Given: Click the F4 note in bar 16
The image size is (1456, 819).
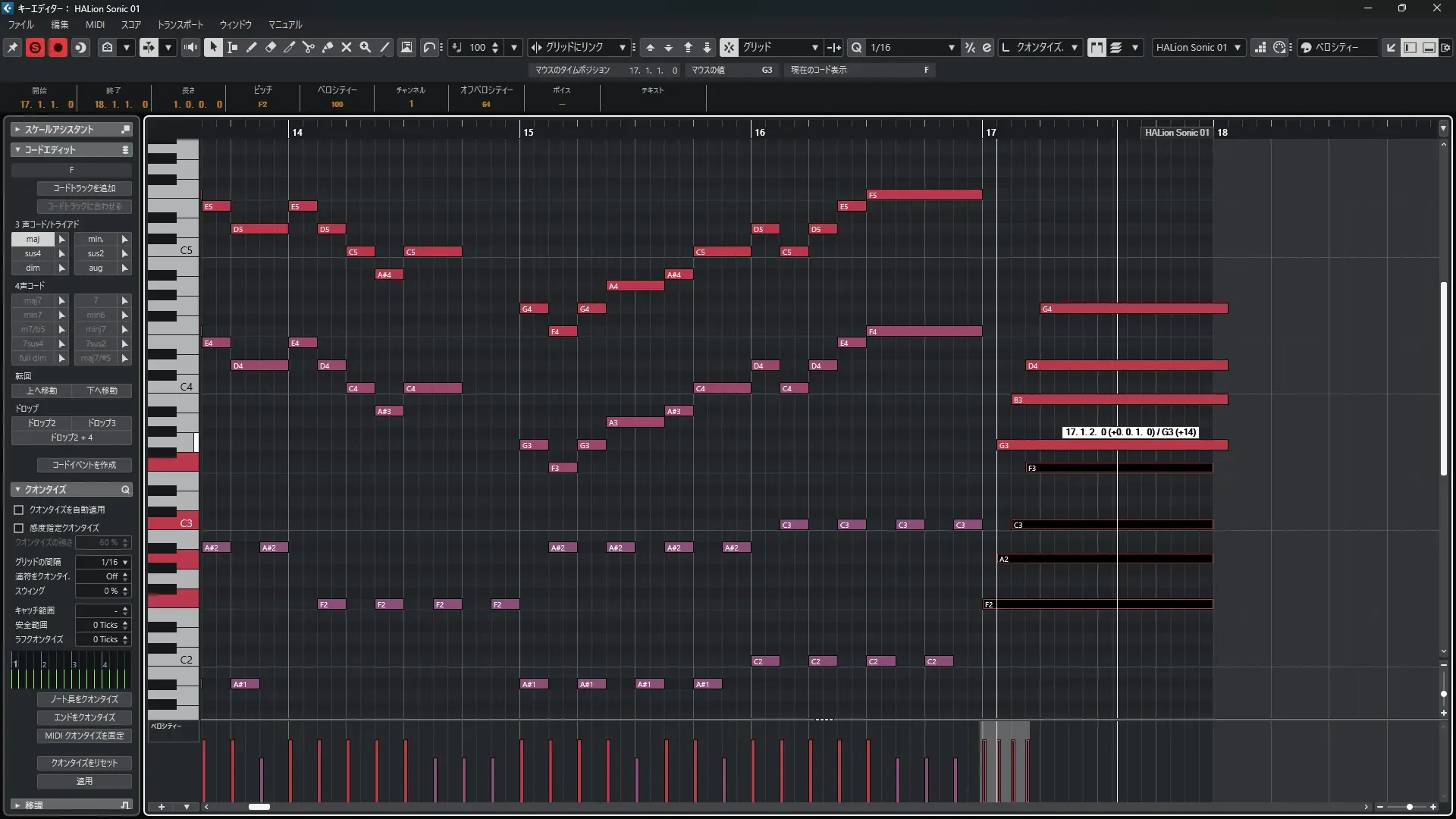Looking at the screenshot, I should (924, 331).
